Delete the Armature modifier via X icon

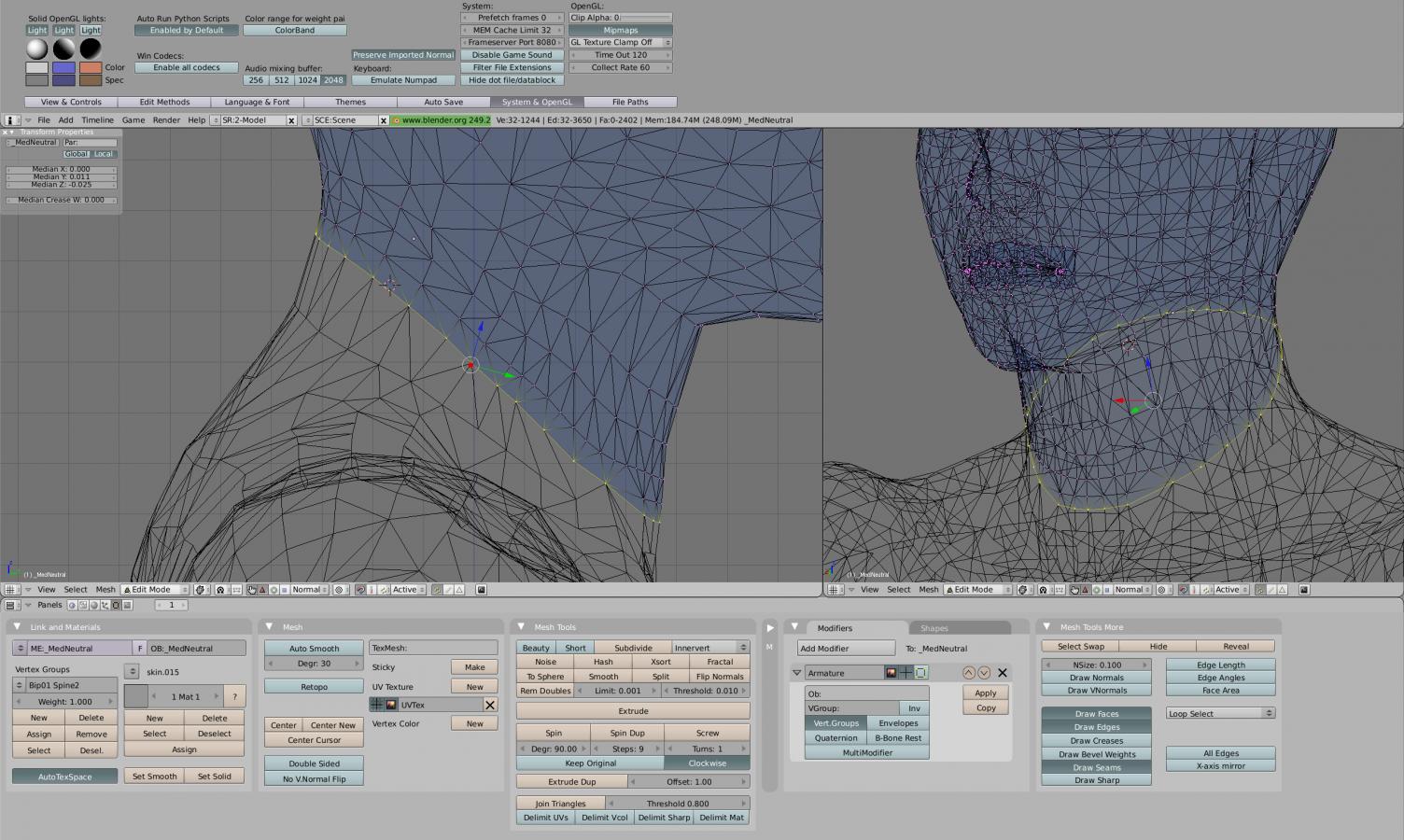click(x=1002, y=672)
